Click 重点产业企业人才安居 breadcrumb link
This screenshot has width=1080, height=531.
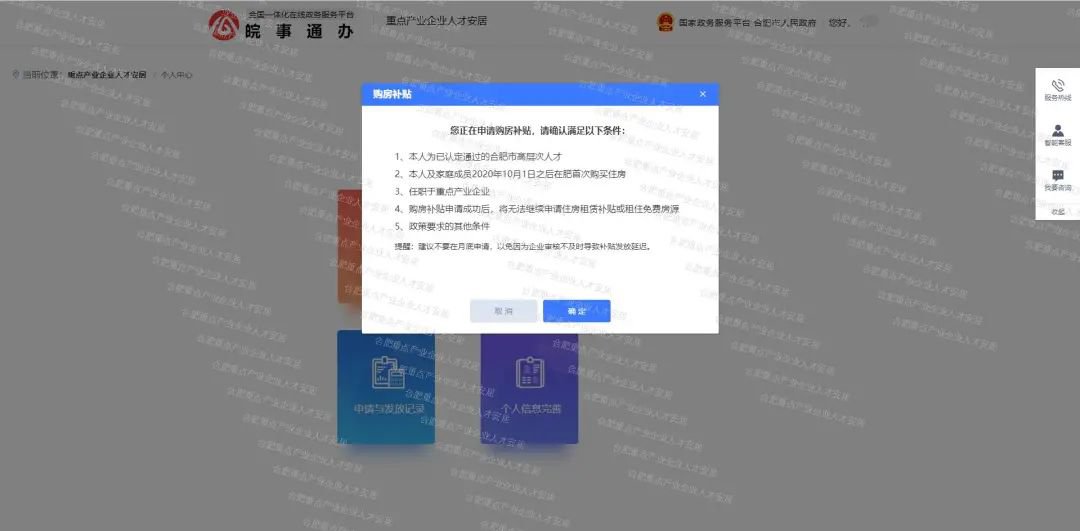[107, 74]
